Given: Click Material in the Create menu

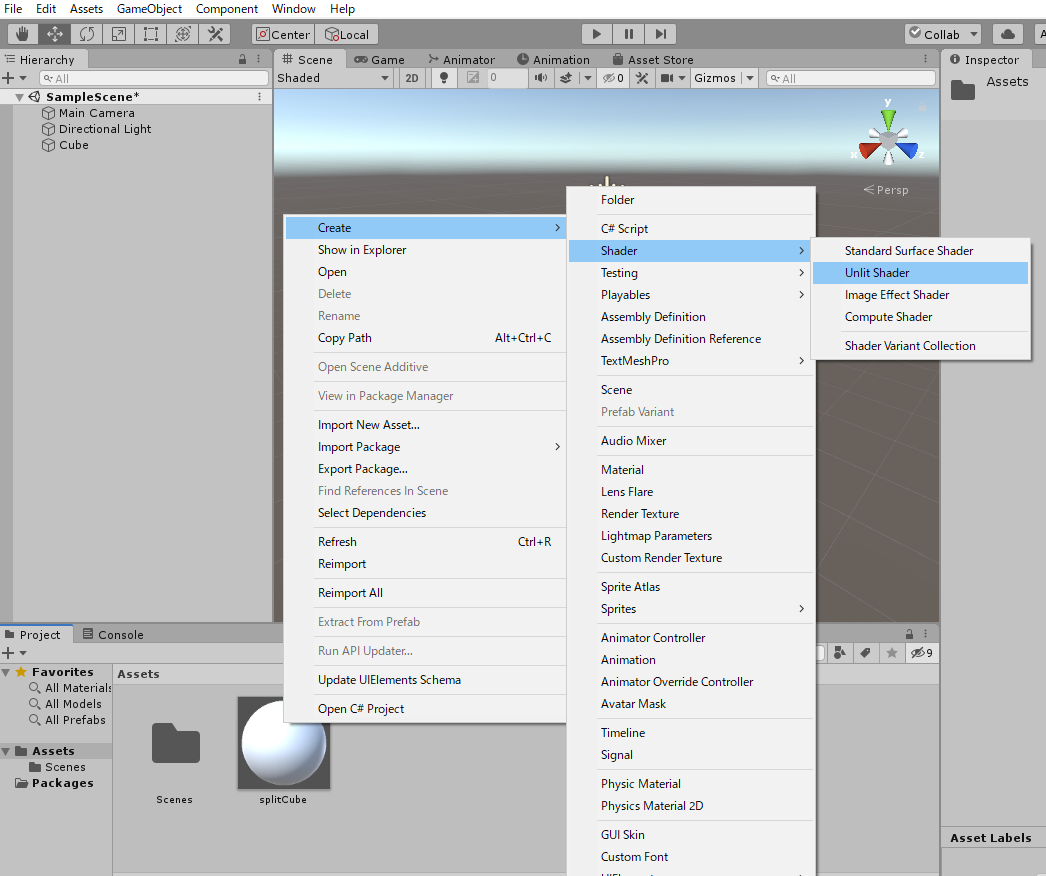Looking at the screenshot, I should coord(622,470).
